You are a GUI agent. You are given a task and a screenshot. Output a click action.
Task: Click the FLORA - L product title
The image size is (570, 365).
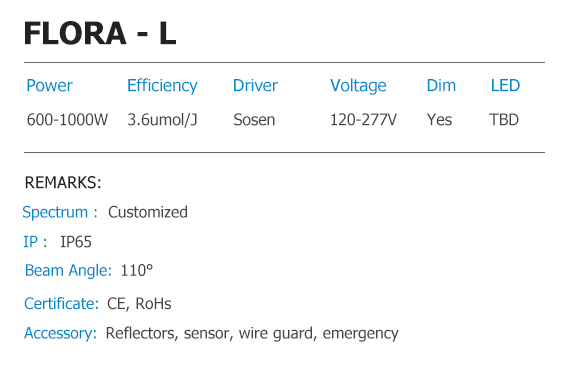[x=100, y=33]
